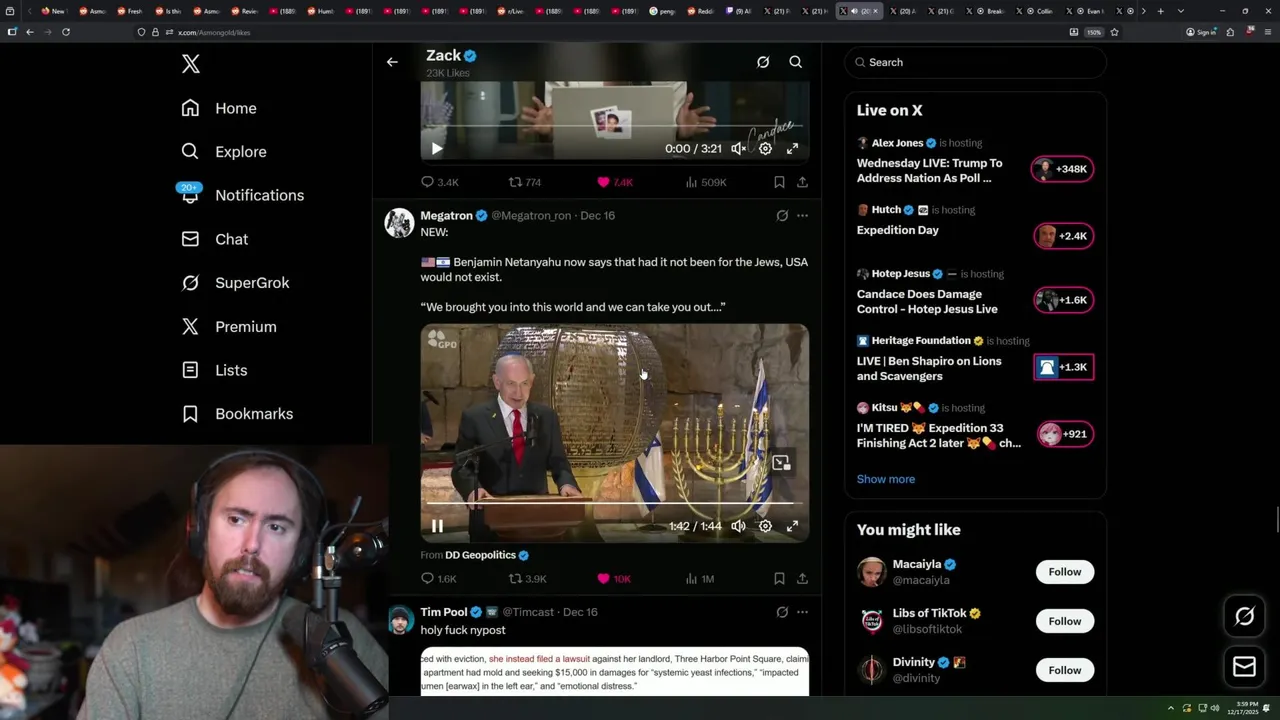Follow Macaiyla
1280x720 pixels.
point(1064,572)
